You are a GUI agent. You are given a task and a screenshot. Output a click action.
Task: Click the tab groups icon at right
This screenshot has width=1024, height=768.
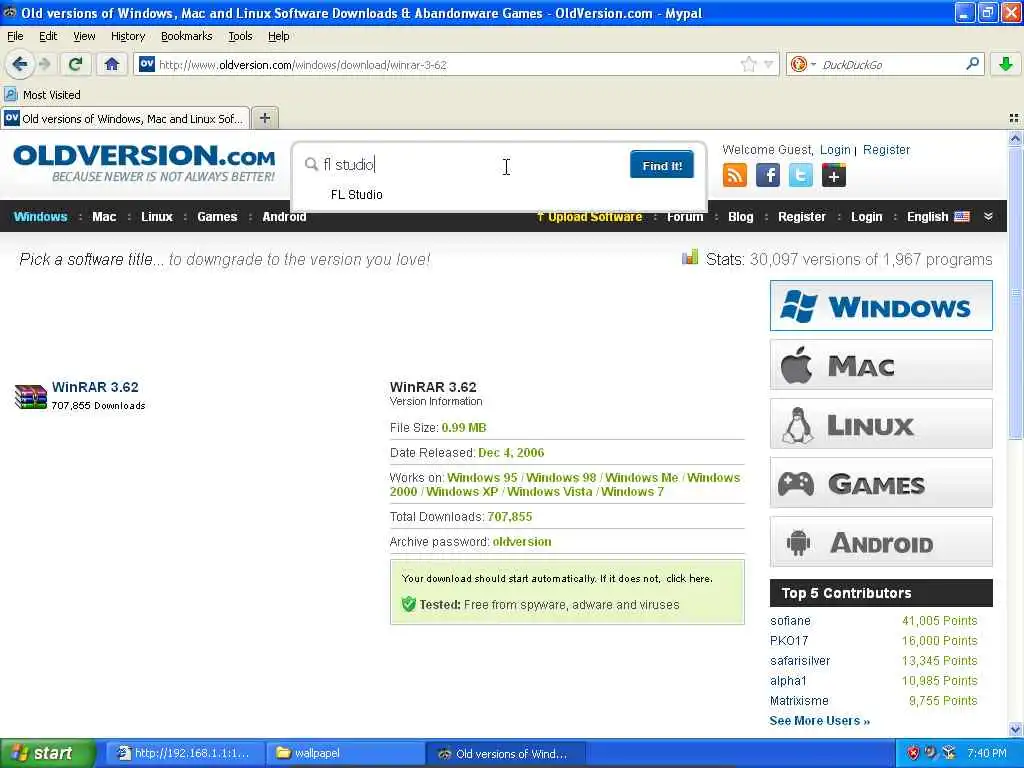1014,118
